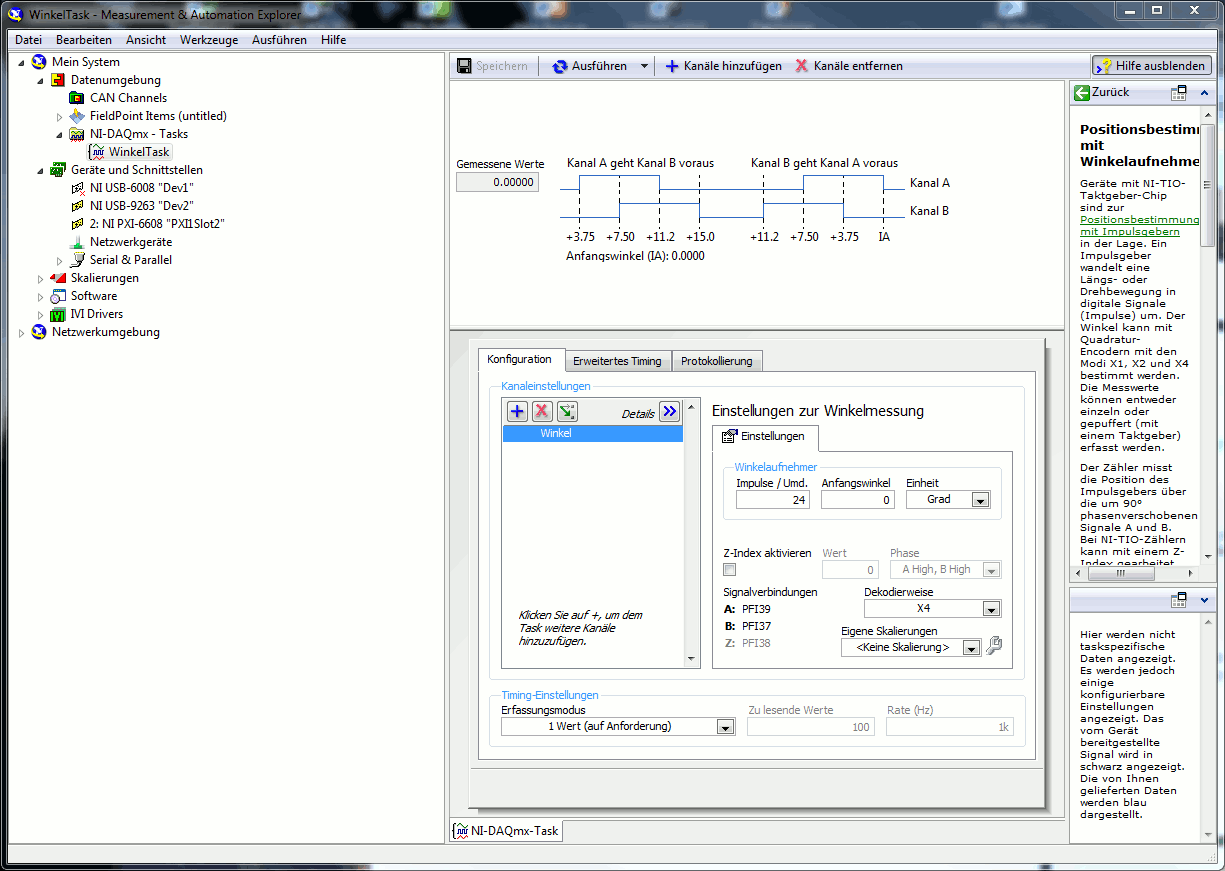Expand the Skalierungen tree node

pos(40,278)
